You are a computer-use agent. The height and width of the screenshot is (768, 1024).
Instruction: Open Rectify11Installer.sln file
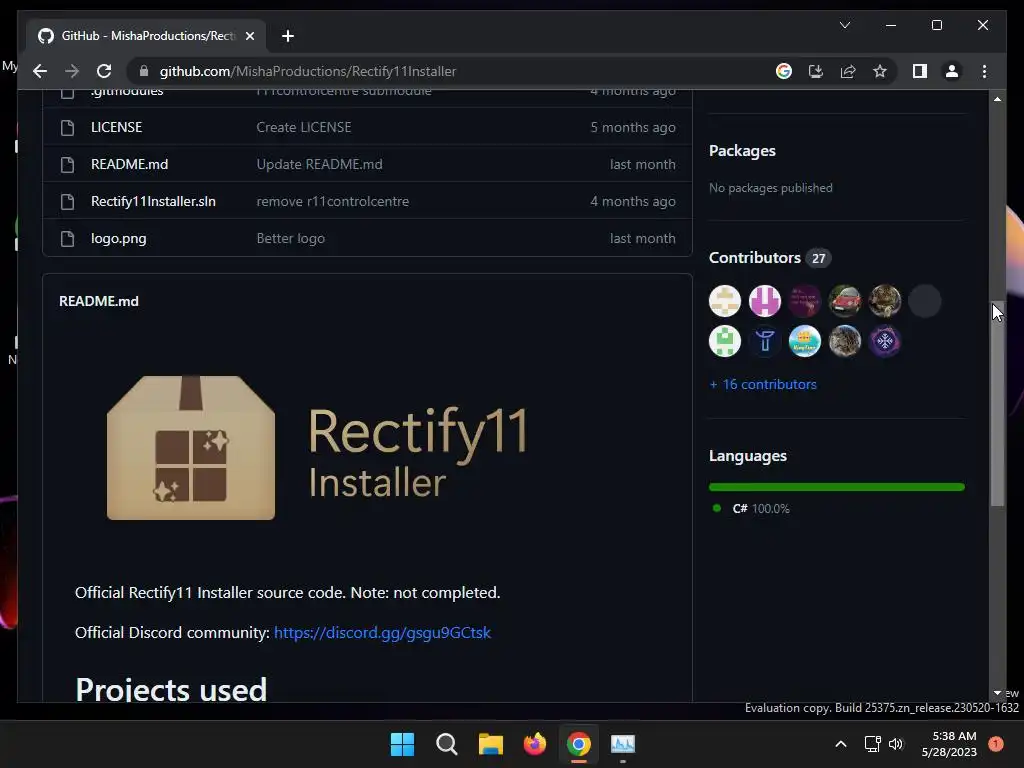tap(153, 202)
